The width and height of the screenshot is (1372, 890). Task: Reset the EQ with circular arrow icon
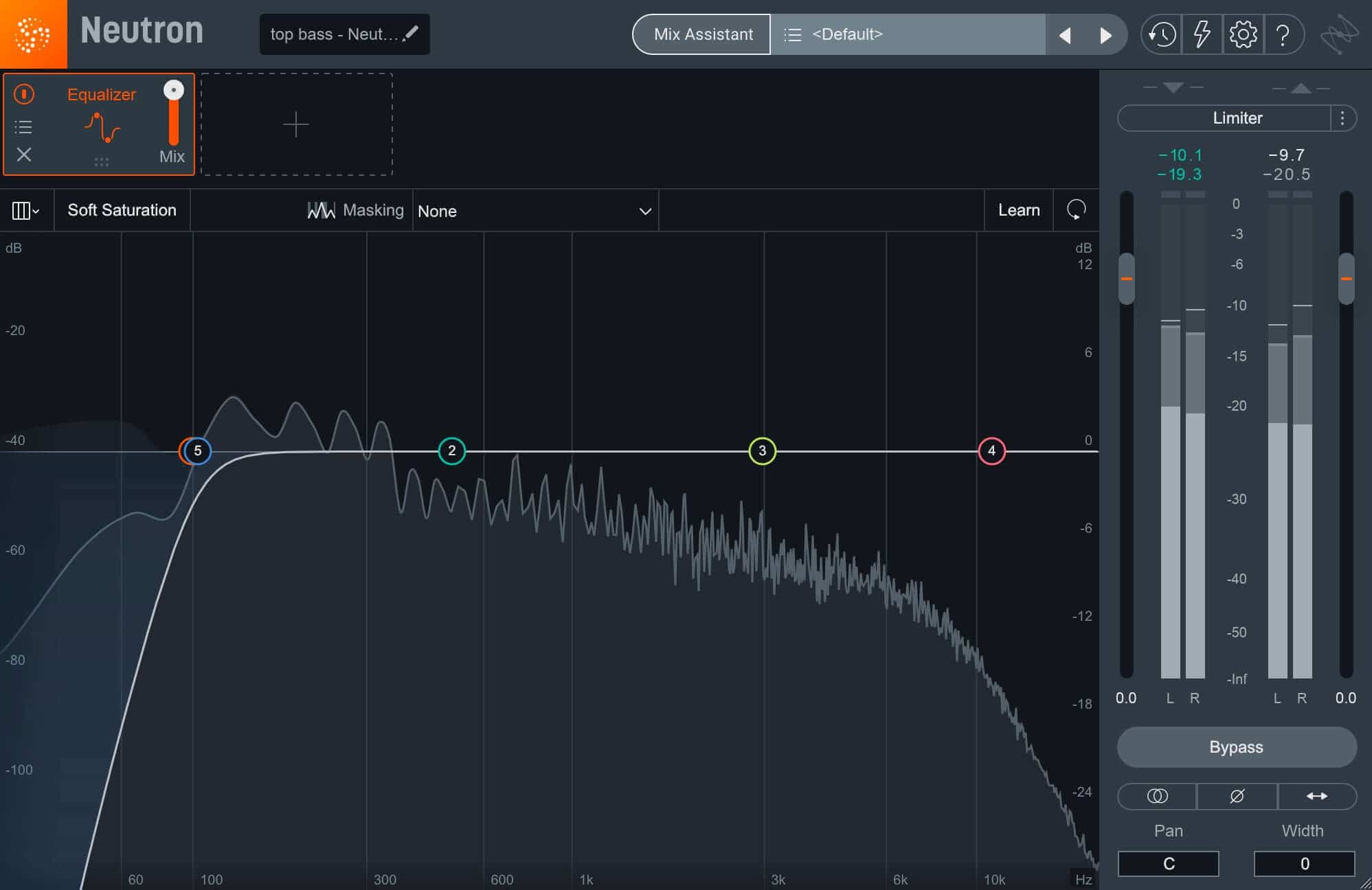click(x=1076, y=209)
